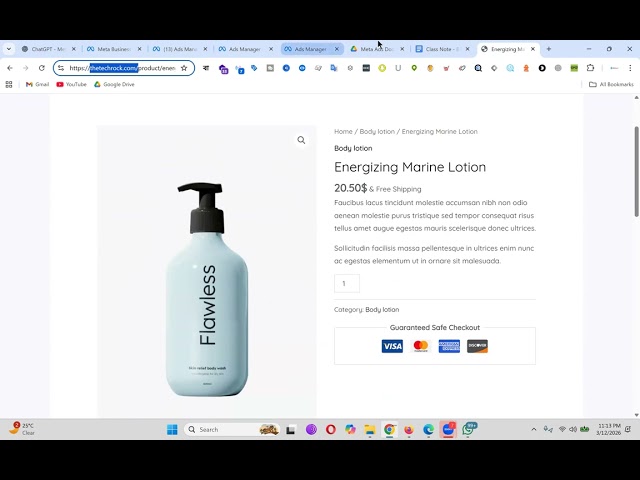Screen dimensions: 640x480
Task: Open the Gmail bookmark
Action: pos(37,84)
